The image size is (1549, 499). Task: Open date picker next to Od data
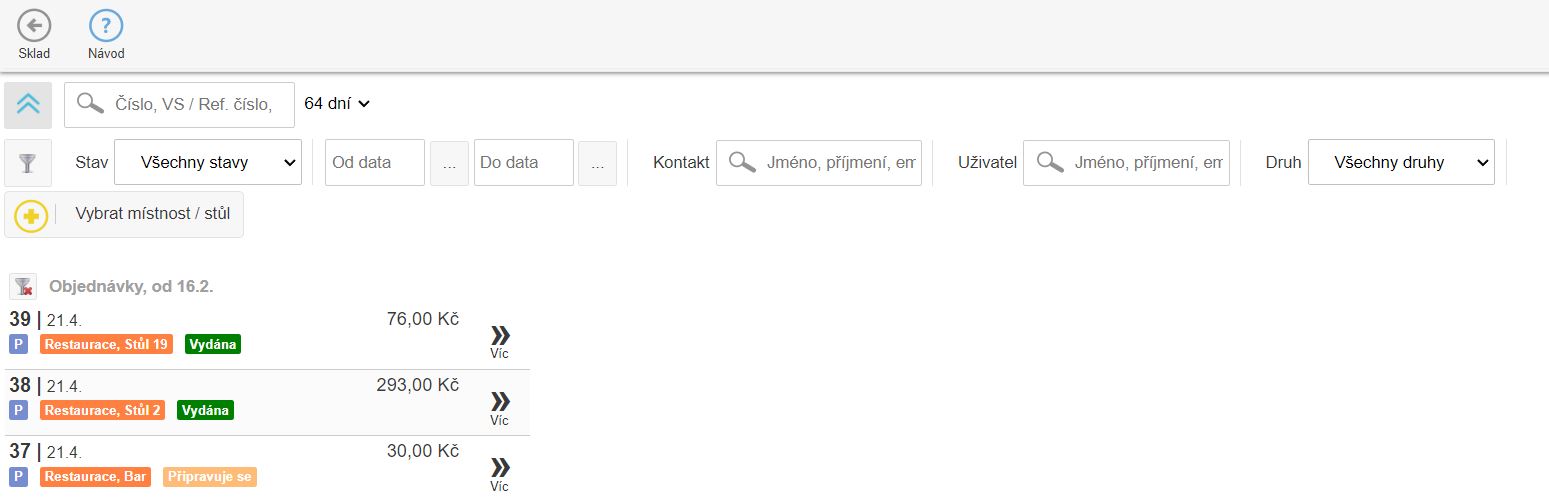(x=449, y=163)
